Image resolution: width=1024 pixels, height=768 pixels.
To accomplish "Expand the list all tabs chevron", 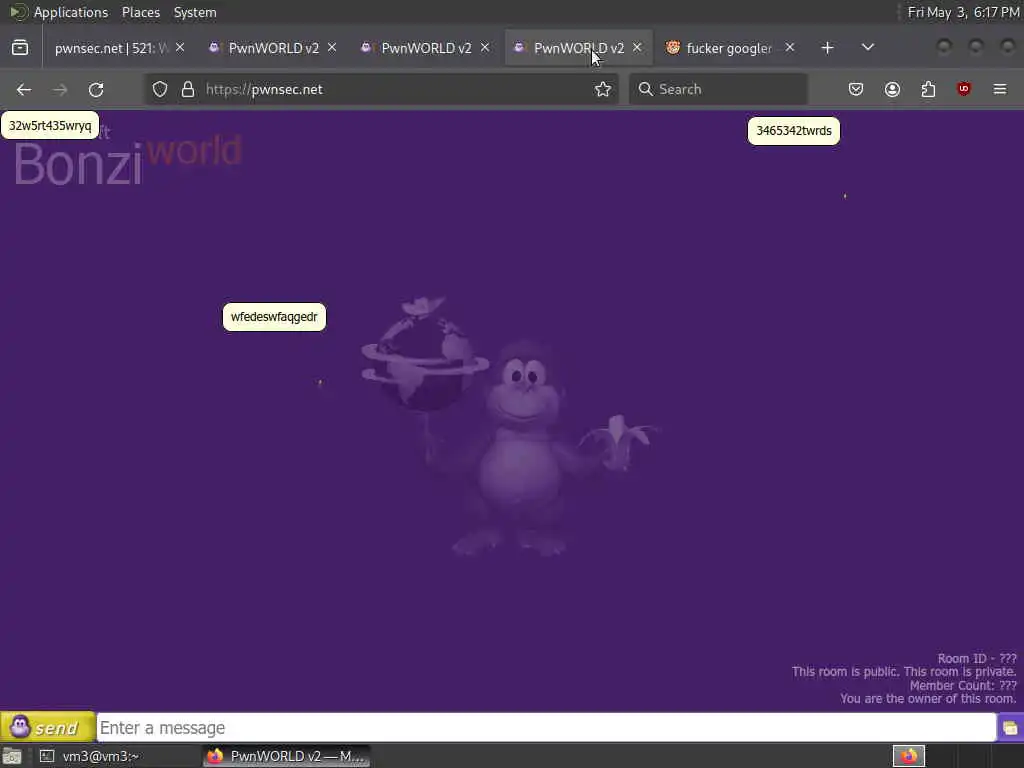I will (868, 48).
